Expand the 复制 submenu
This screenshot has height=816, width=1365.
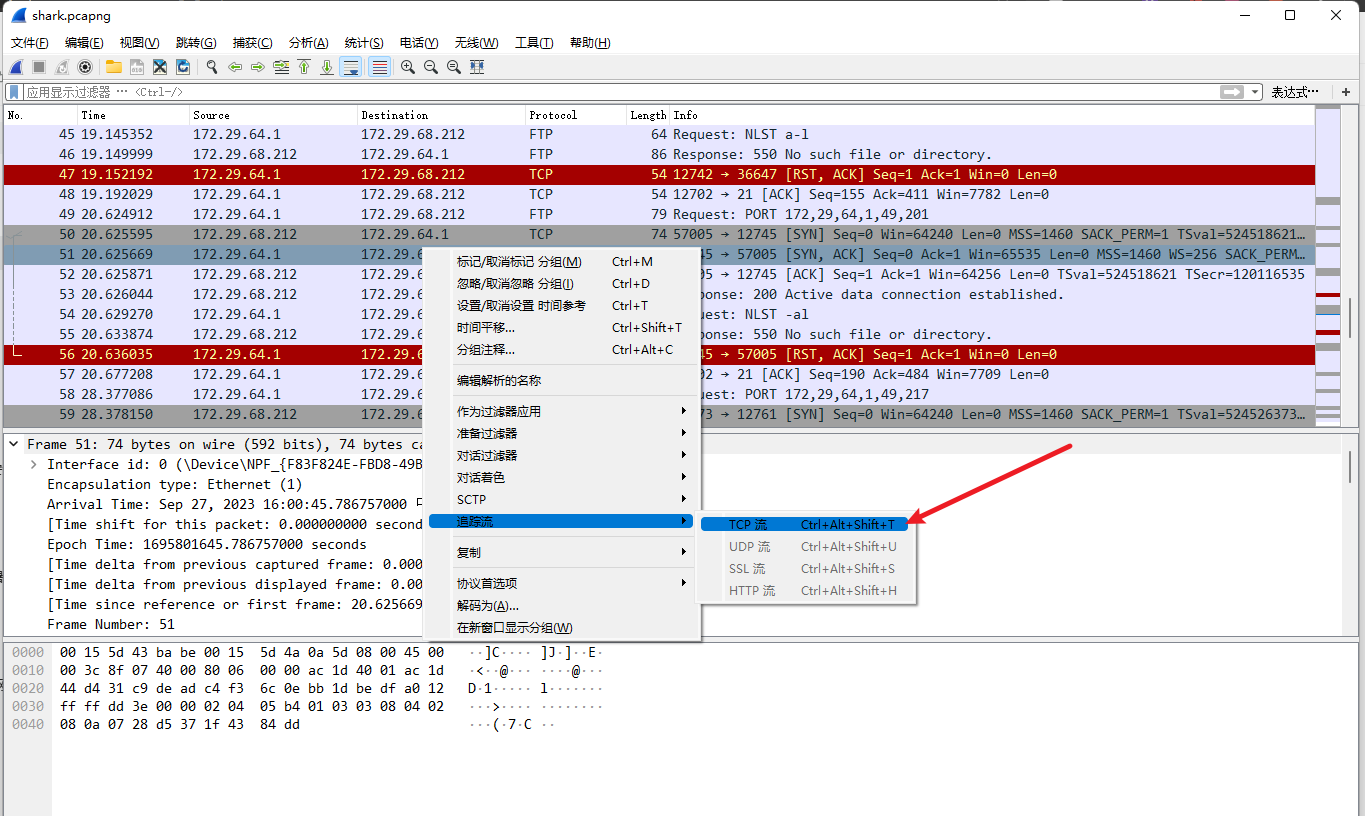pyautogui.click(x=563, y=553)
